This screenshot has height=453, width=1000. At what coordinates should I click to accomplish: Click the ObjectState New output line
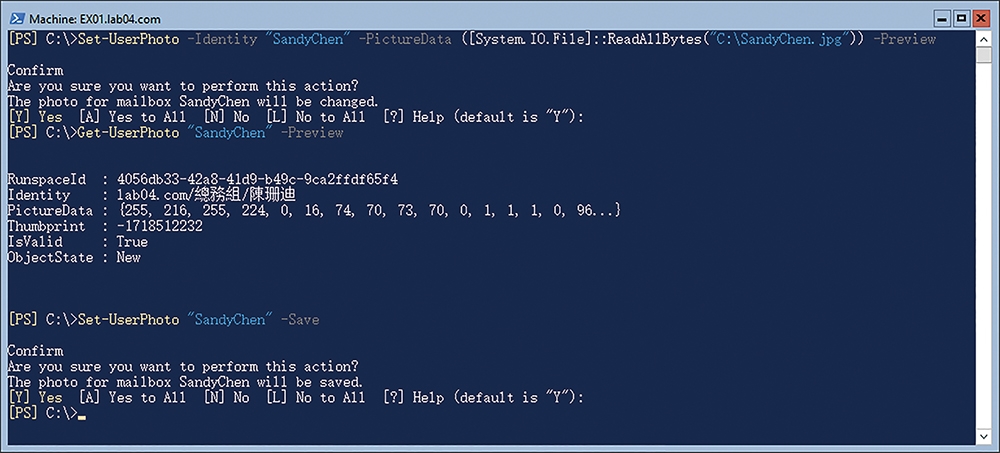(74, 257)
